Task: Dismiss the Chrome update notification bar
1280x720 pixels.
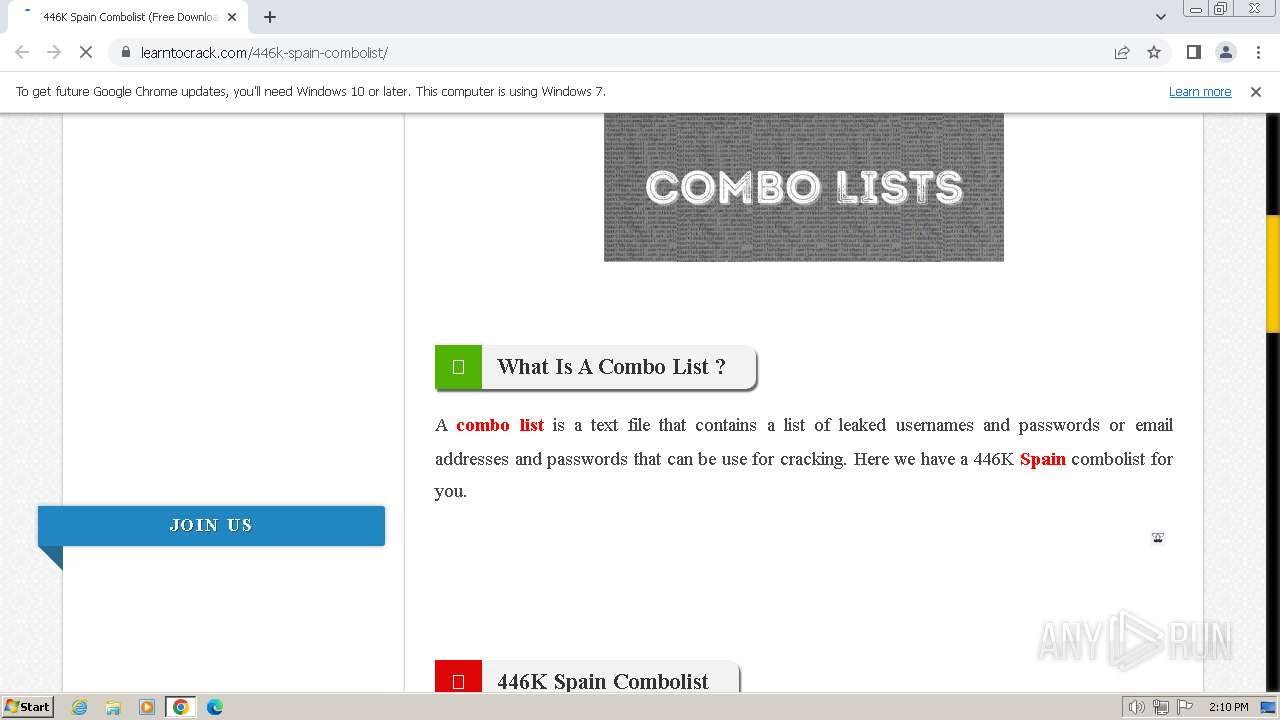Action: [x=1256, y=92]
